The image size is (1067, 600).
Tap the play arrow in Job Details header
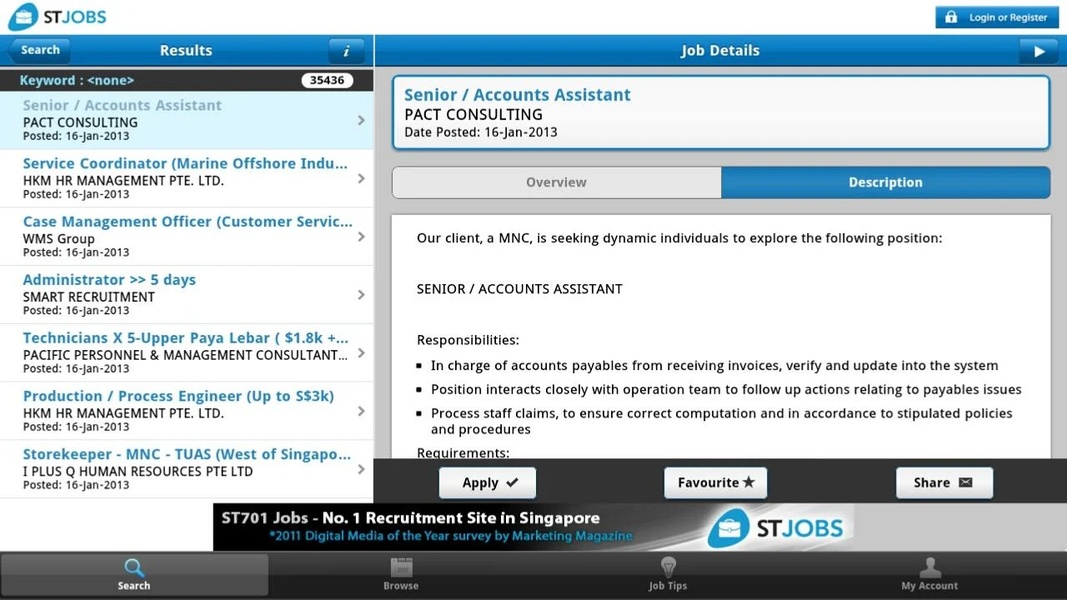tap(1038, 51)
